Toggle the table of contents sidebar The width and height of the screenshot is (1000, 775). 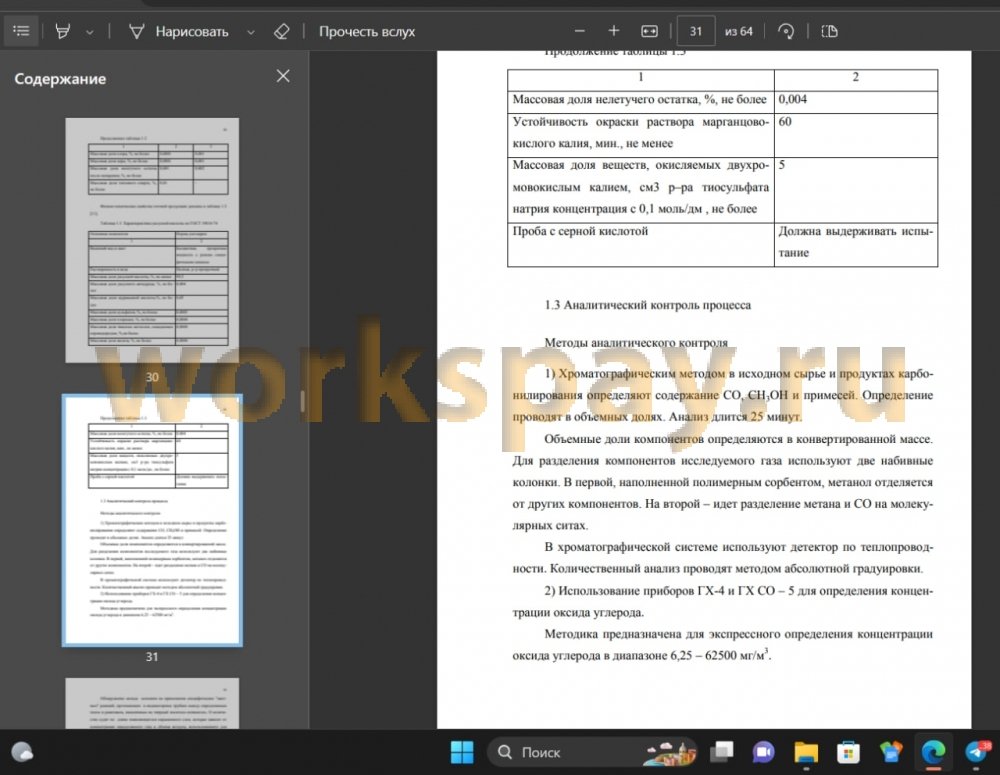tap(21, 31)
